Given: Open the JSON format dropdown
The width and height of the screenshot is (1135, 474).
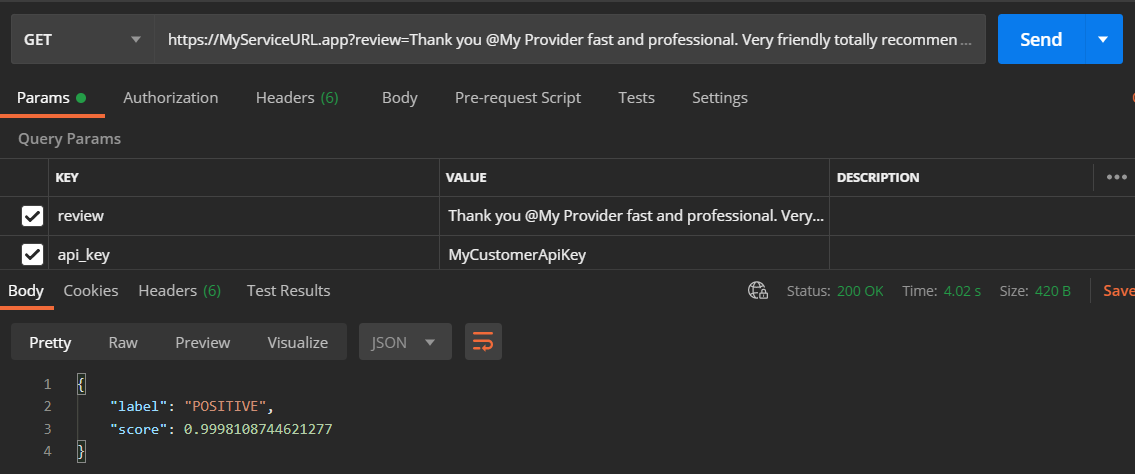Looking at the screenshot, I should [405, 342].
